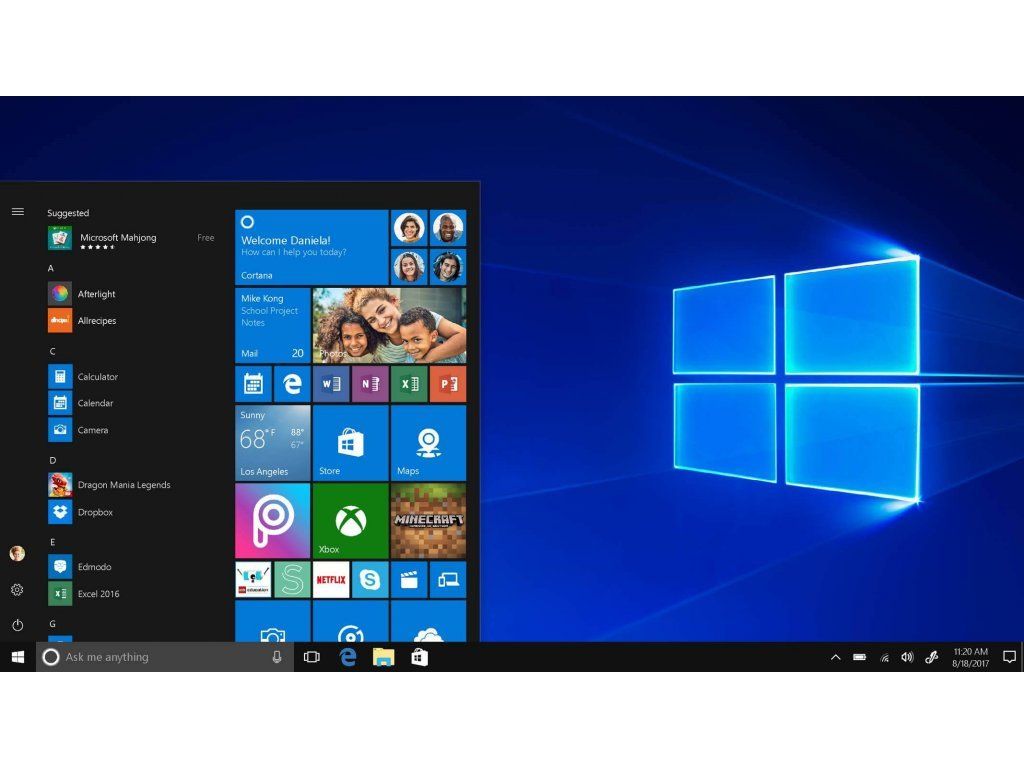The image size is (1024, 768).
Task: Open the Photos tile with family picture
Action: (x=389, y=325)
